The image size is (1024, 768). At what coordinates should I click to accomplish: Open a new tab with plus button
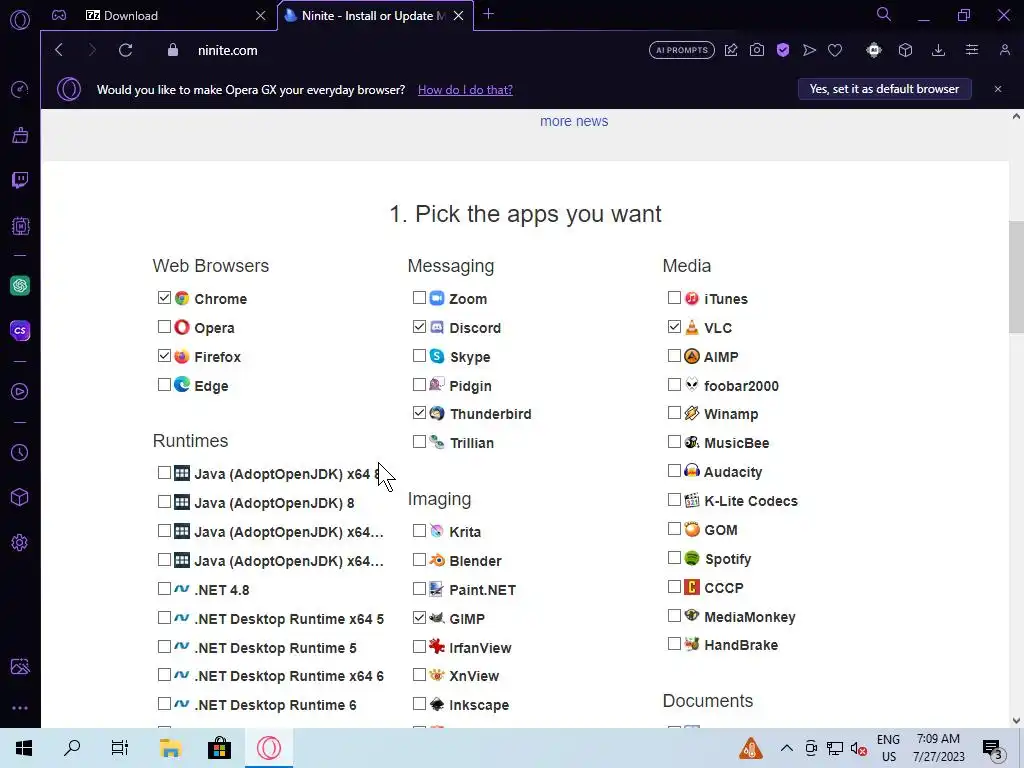[488, 14]
